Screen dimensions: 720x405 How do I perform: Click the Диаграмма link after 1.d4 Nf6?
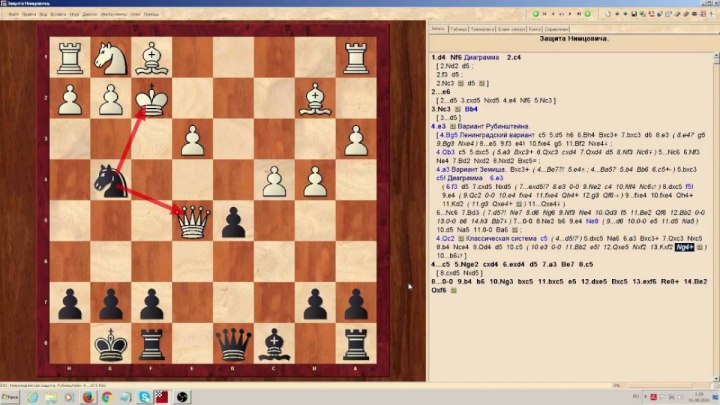[x=483, y=57]
